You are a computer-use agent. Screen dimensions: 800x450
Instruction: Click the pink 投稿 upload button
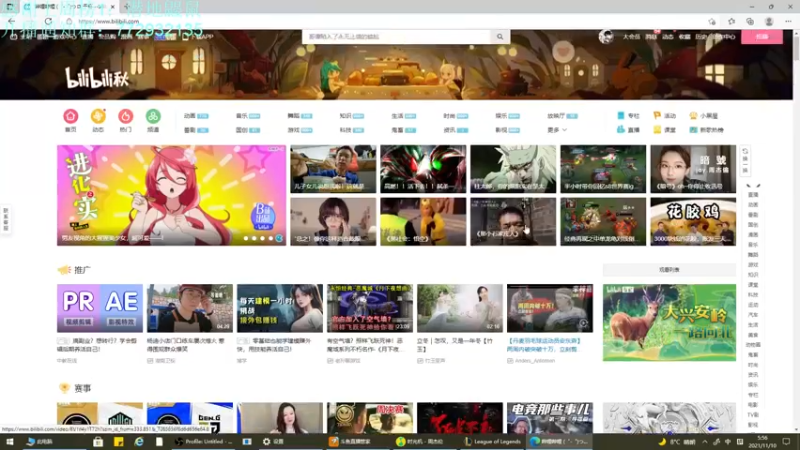762,37
